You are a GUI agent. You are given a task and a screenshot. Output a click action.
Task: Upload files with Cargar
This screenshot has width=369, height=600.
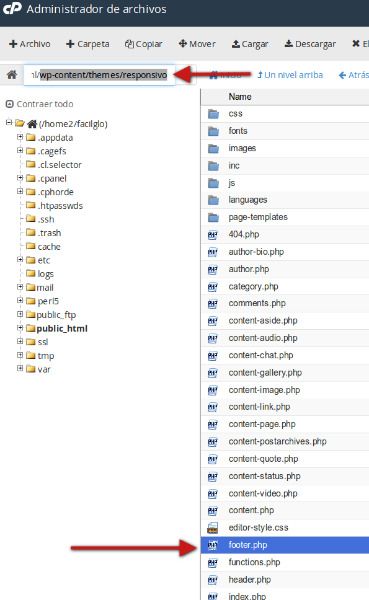[x=250, y=44]
